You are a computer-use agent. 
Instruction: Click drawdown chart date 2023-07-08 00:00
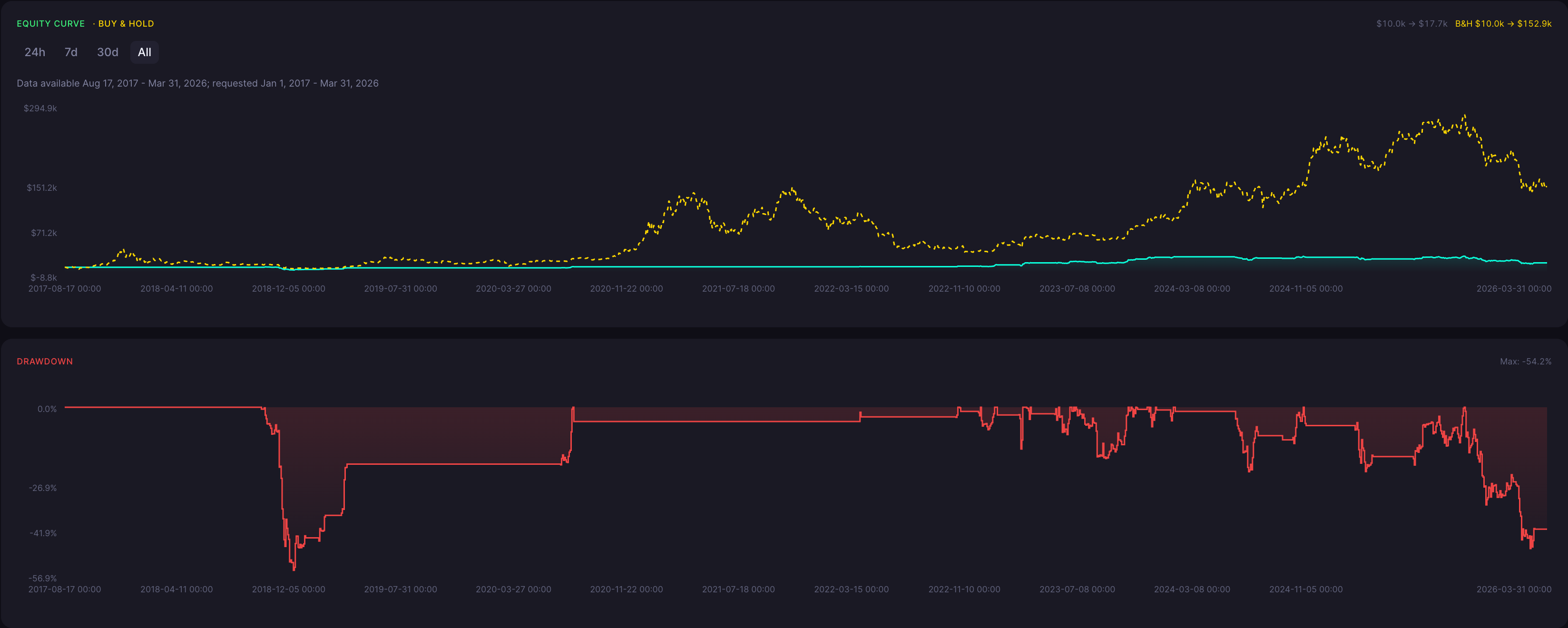(1077, 589)
